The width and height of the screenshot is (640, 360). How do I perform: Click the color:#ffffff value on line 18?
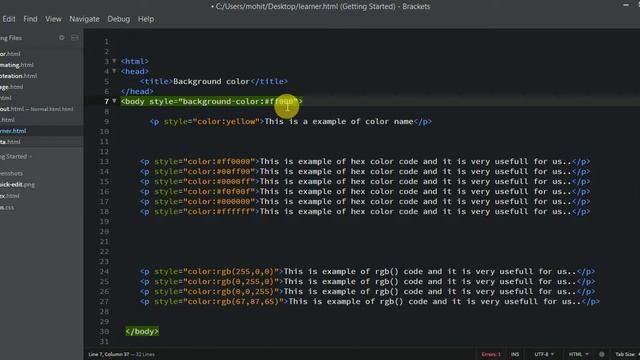pos(219,211)
